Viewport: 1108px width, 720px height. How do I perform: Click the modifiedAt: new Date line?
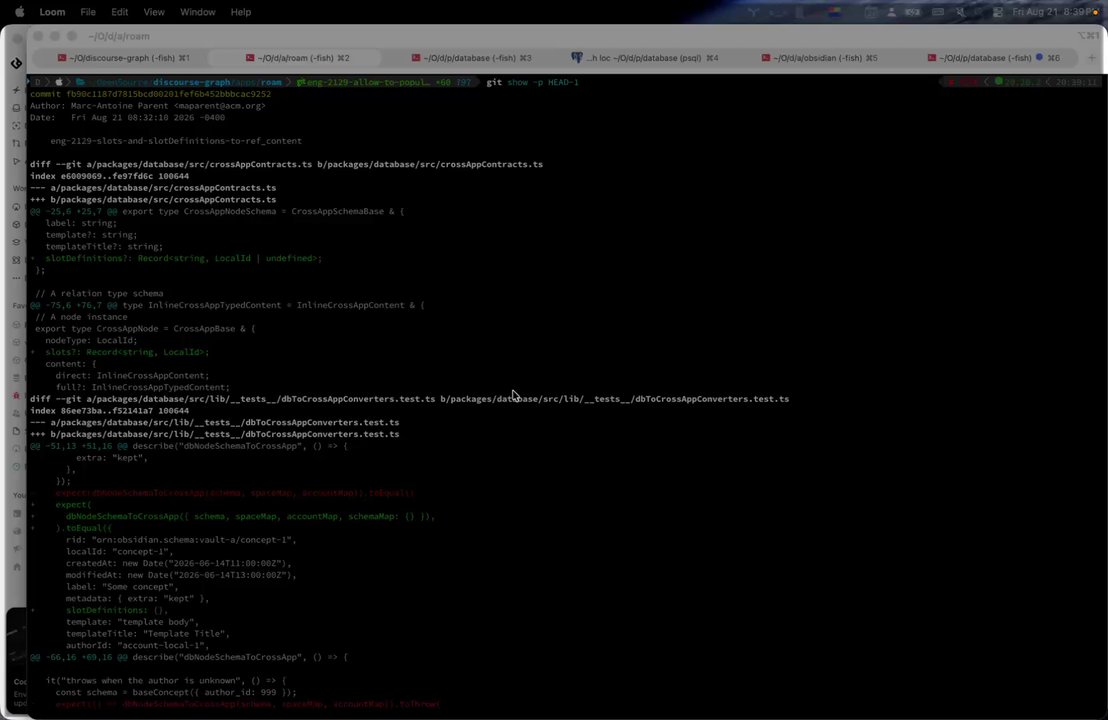click(x=181, y=574)
